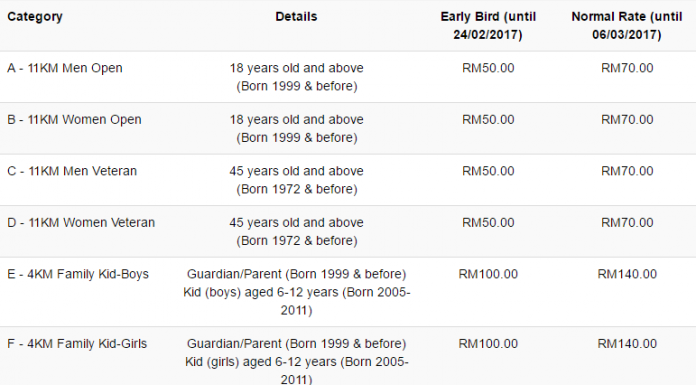Screen dimensions: 696x385
Task: Select the D - 11KM Women Veteran category
Action: pos(81,223)
